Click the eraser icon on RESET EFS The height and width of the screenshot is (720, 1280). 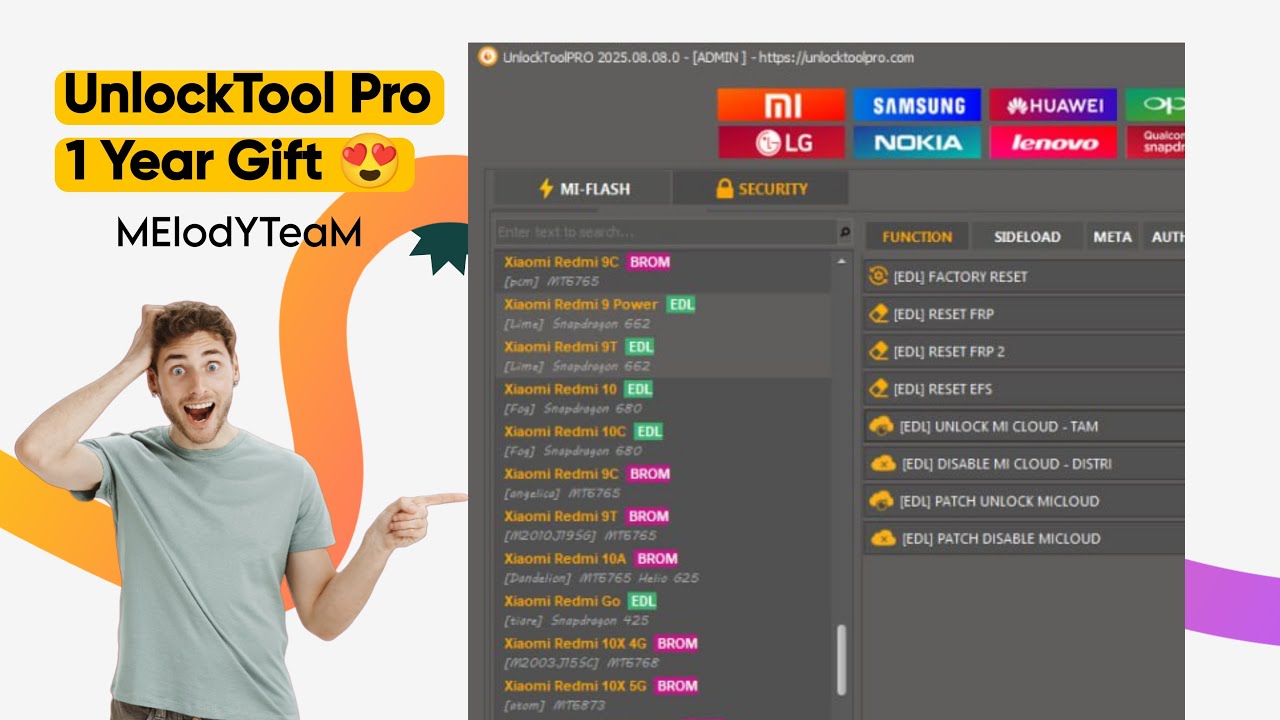[879, 388]
